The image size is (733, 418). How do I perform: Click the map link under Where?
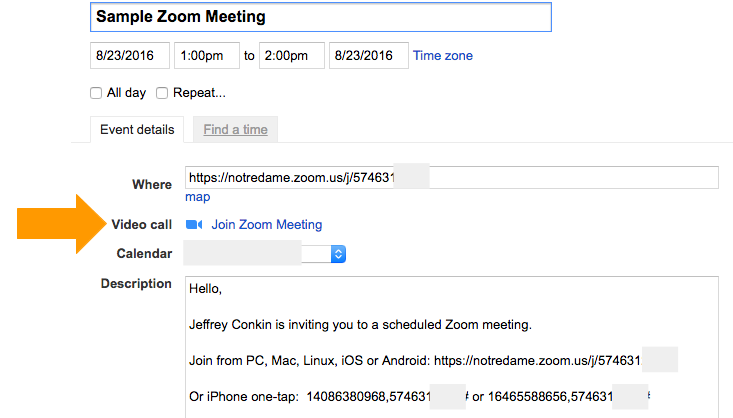tap(197, 197)
